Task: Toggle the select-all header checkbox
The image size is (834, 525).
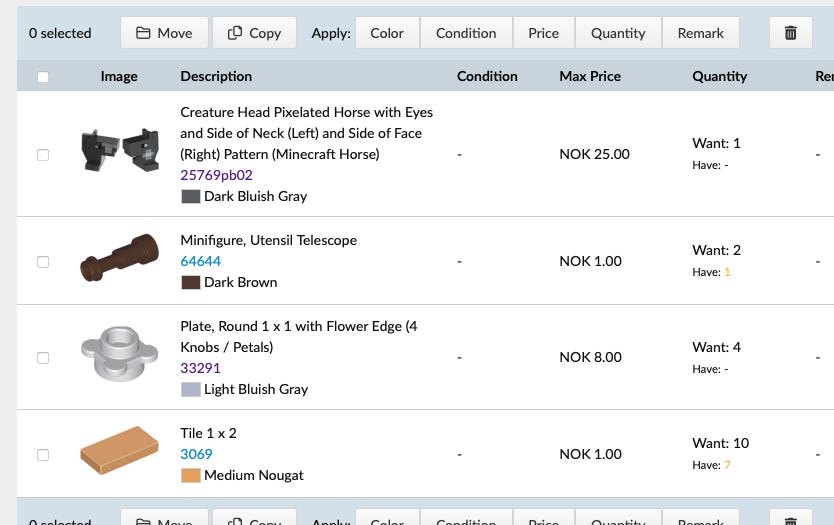Action: [x=43, y=77]
